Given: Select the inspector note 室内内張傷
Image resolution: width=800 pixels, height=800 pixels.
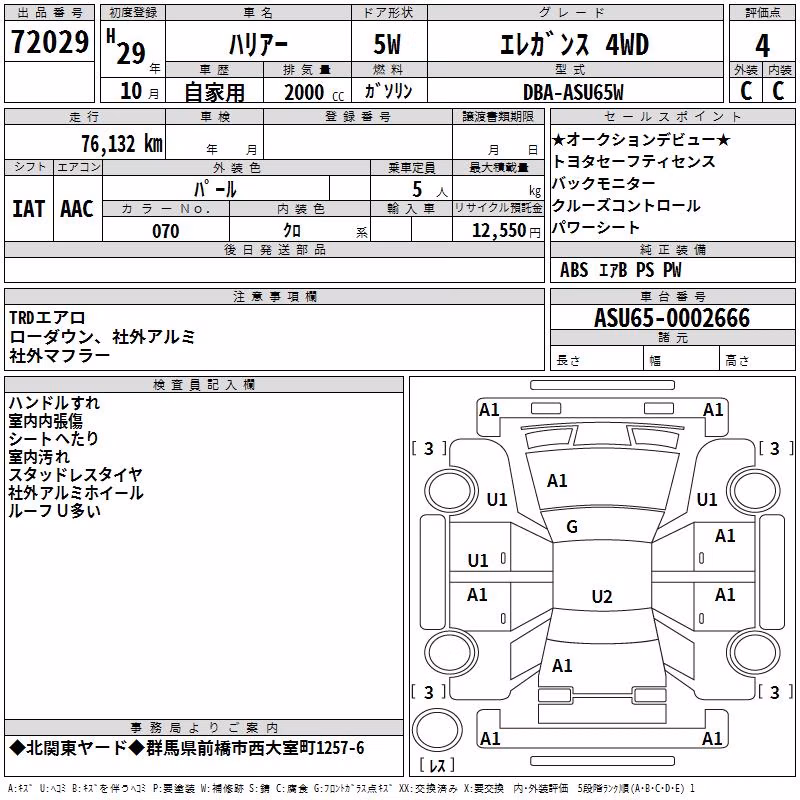Looking at the screenshot, I should [x=45, y=421].
